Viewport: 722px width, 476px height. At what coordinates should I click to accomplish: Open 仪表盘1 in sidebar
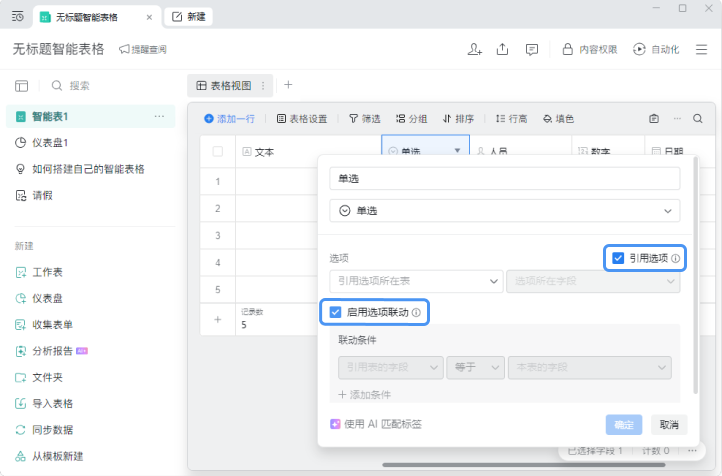pos(50,143)
